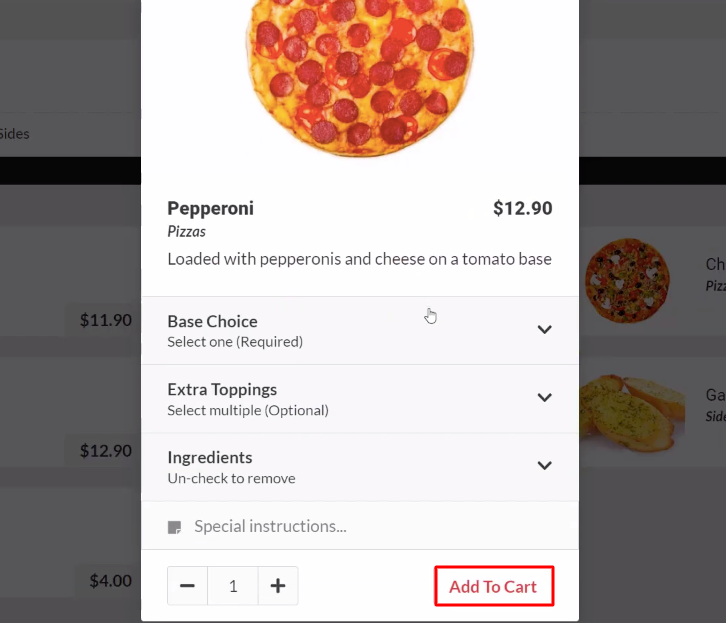The width and height of the screenshot is (726, 623).
Task: Expand the Base Choice chevron
Action: (x=544, y=330)
